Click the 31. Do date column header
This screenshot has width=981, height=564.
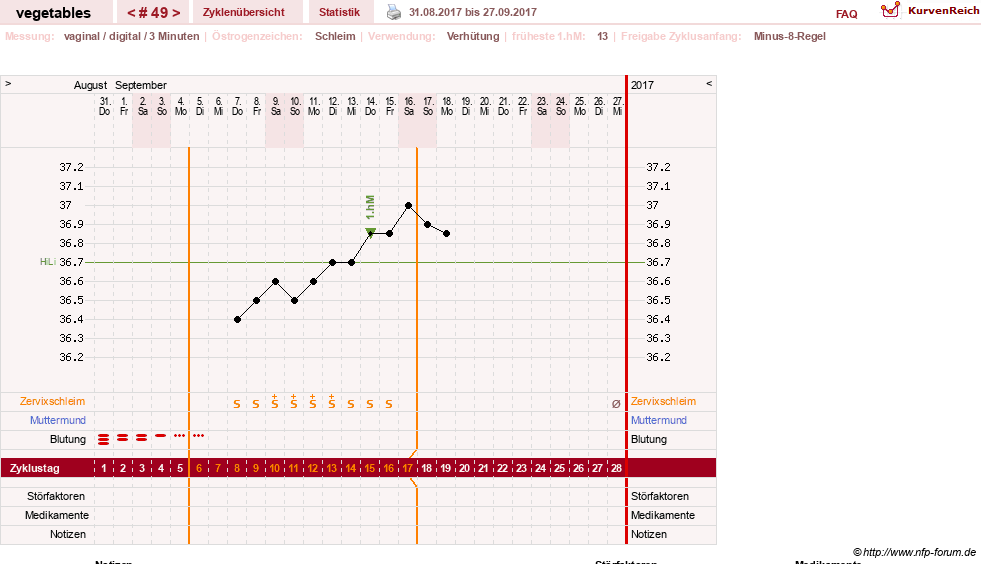(104, 106)
